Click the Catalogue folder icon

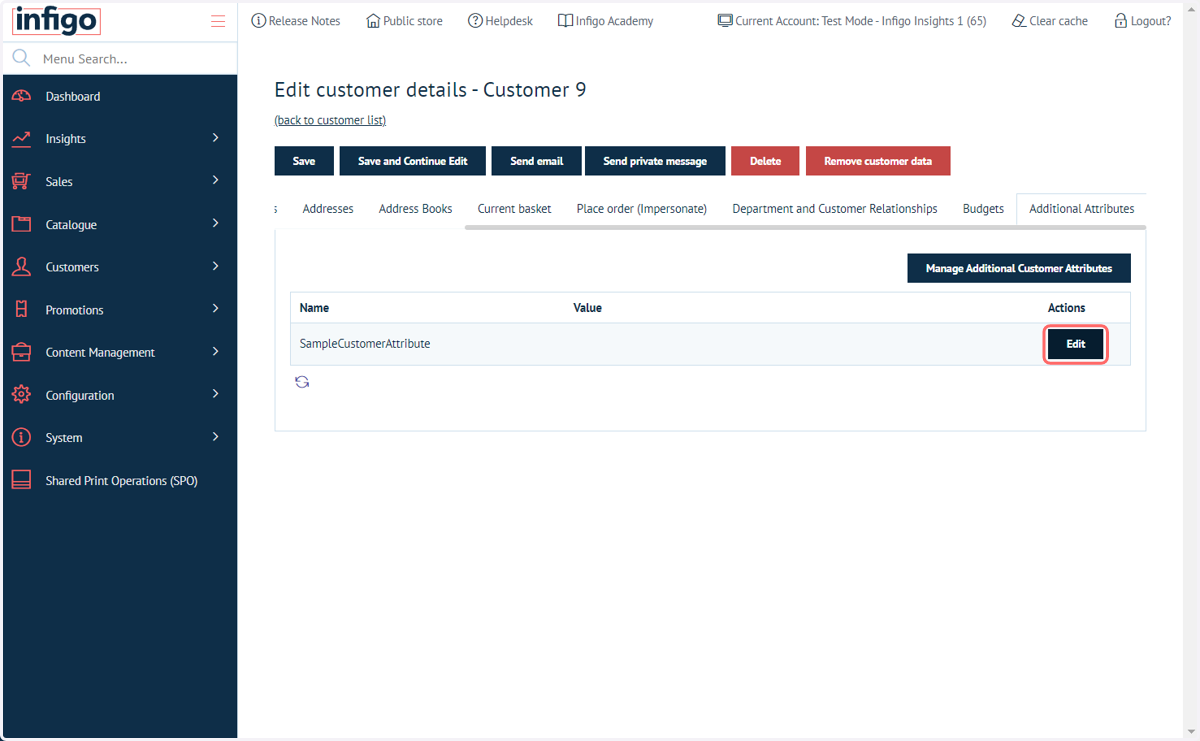click(21, 224)
